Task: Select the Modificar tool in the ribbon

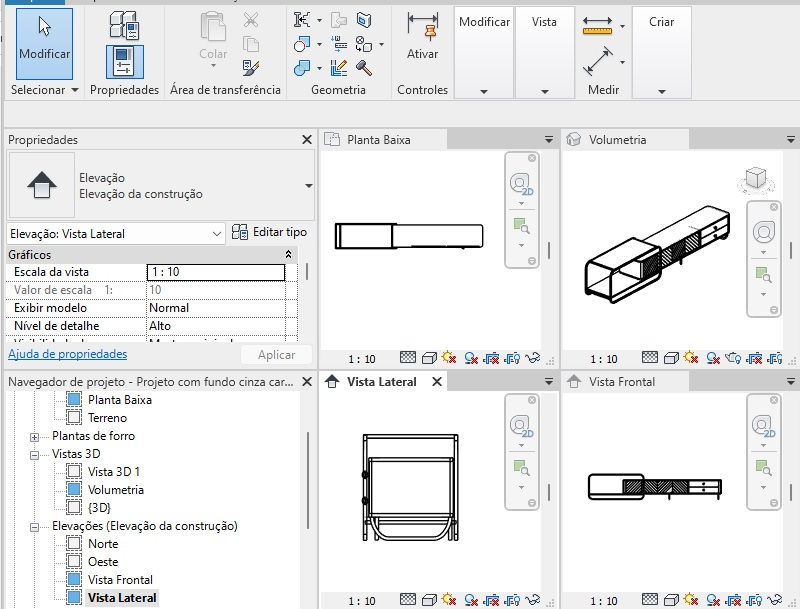Action: click(43, 45)
